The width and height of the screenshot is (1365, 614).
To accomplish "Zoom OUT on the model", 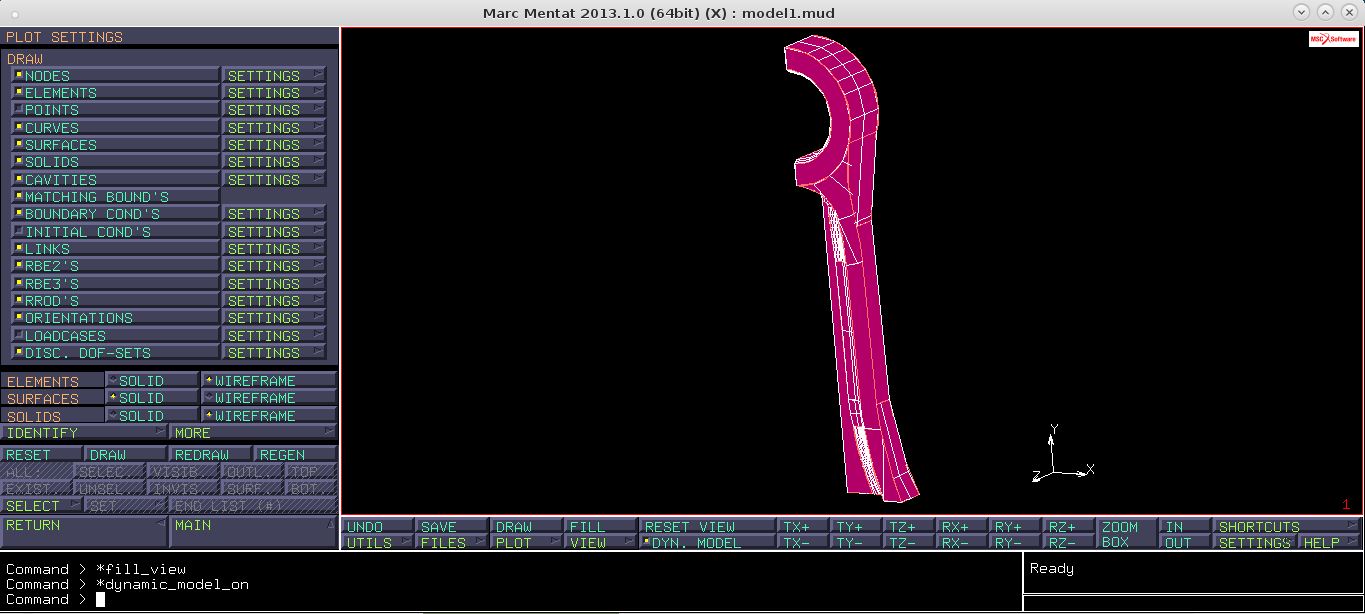I will point(1185,542).
